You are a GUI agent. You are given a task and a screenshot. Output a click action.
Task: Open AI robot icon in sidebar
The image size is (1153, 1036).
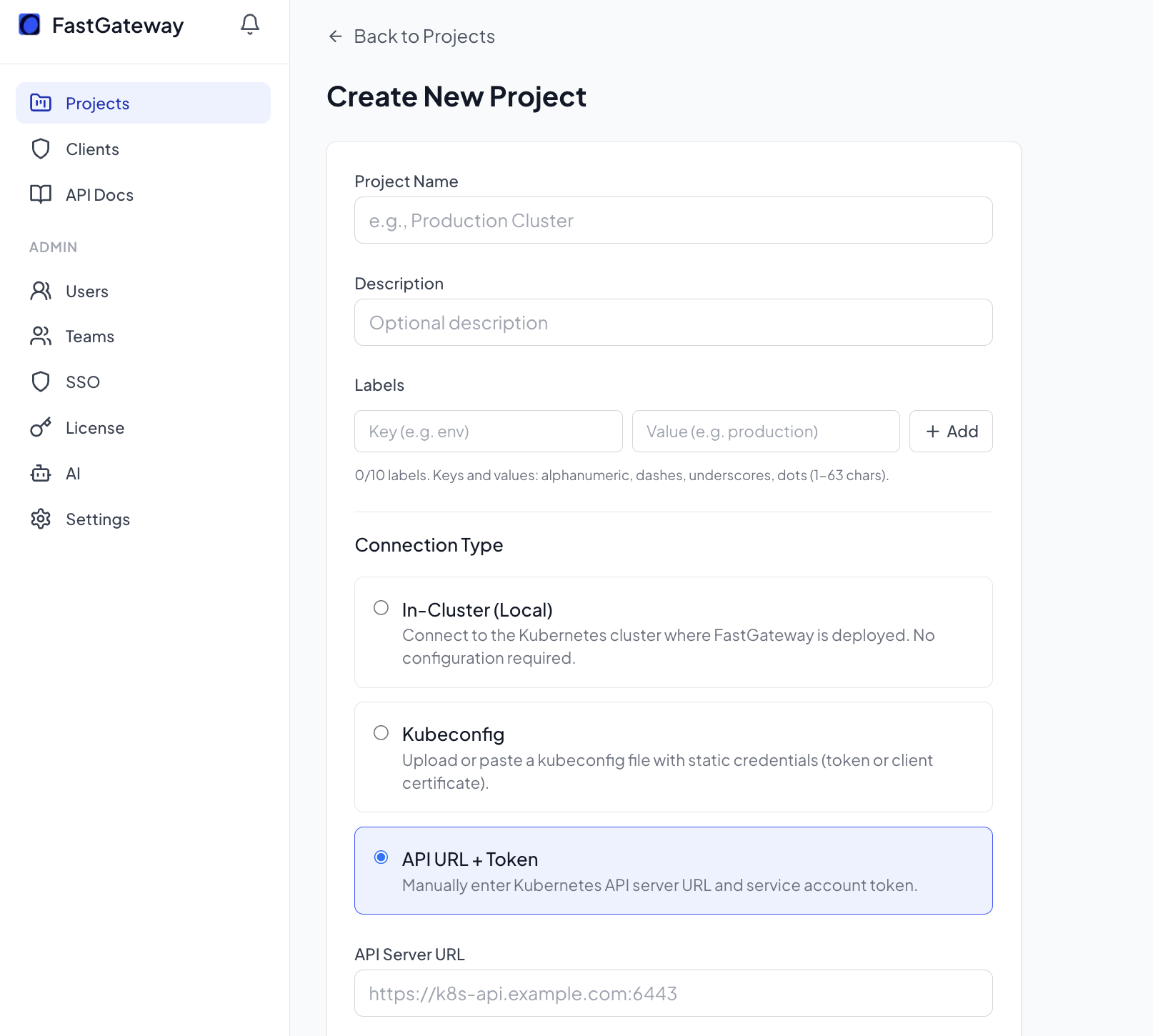point(41,473)
